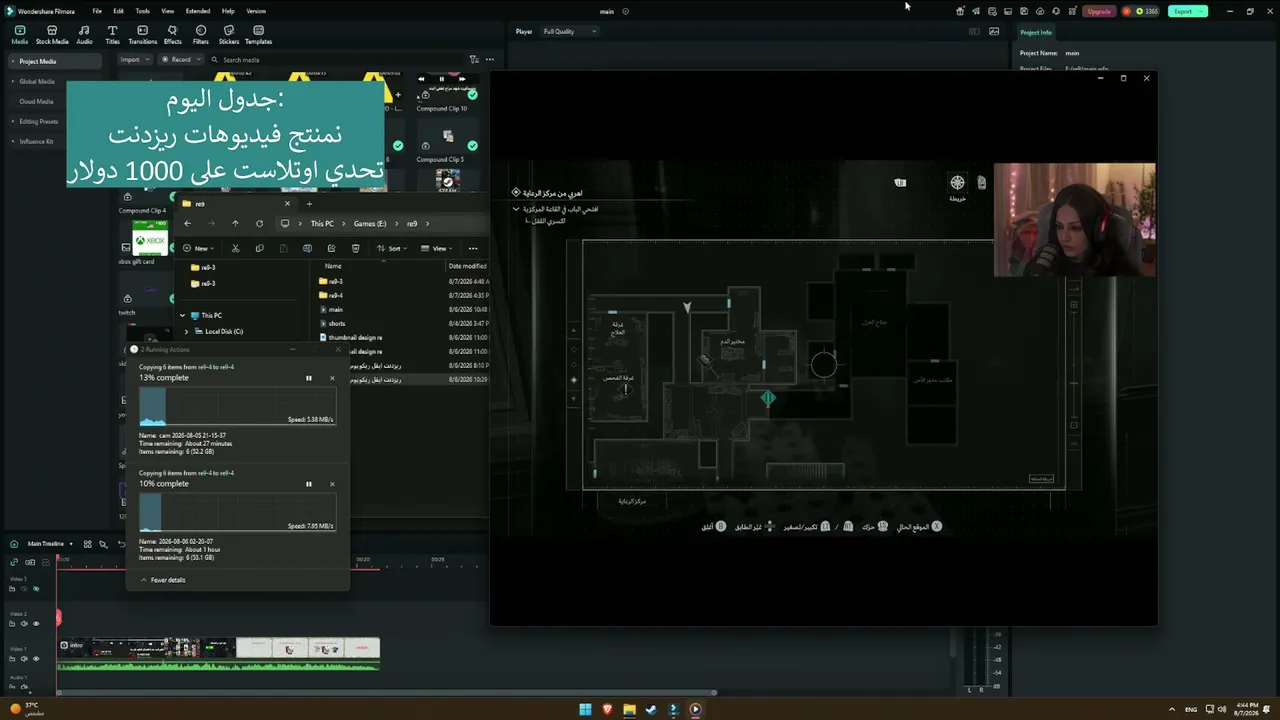This screenshot has height=720, width=1280.
Task: Mute the Video 1 track audio
Action: pyautogui.click(x=24, y=659)
